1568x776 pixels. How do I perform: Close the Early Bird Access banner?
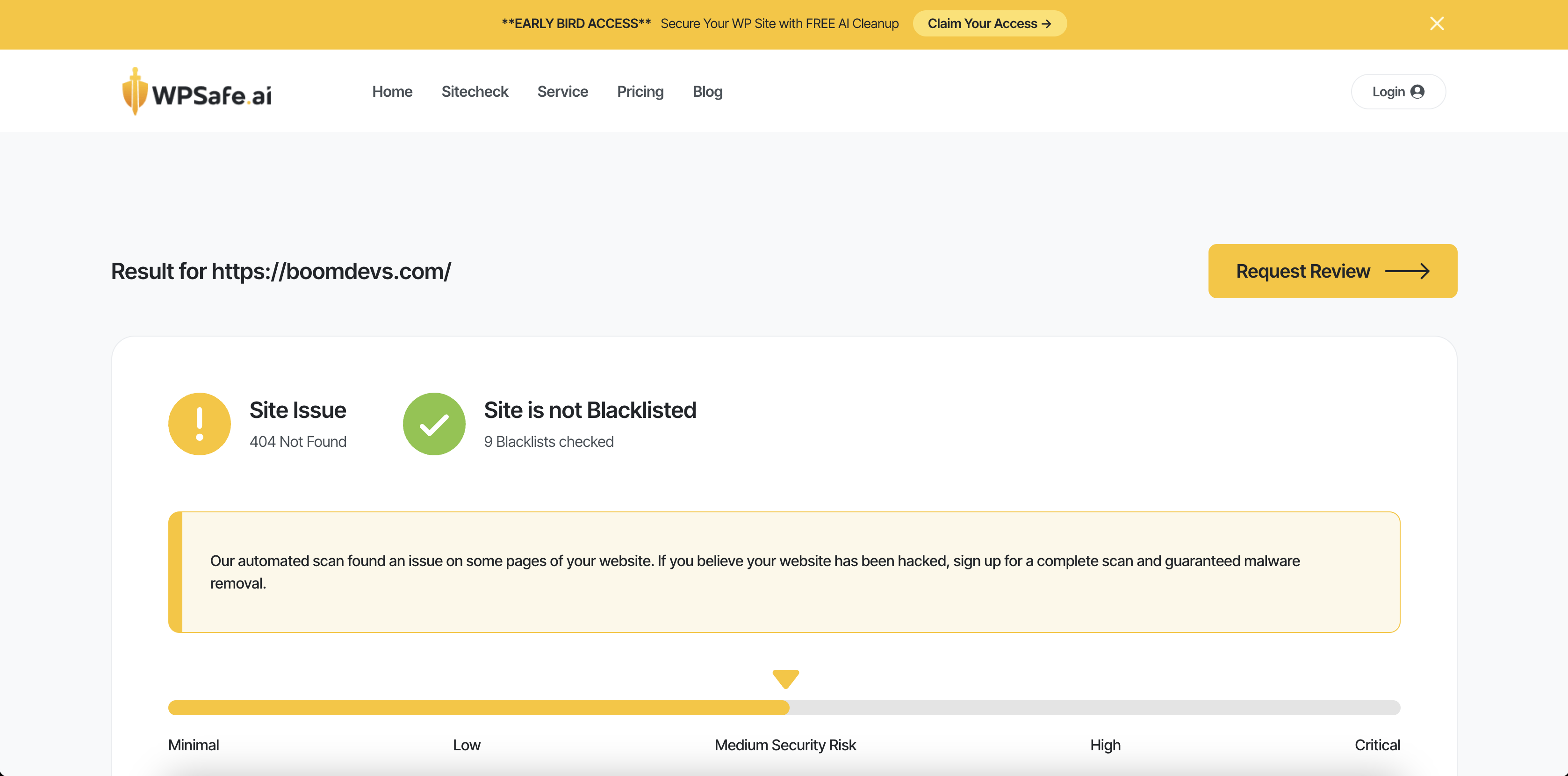tap(1437, 24)
